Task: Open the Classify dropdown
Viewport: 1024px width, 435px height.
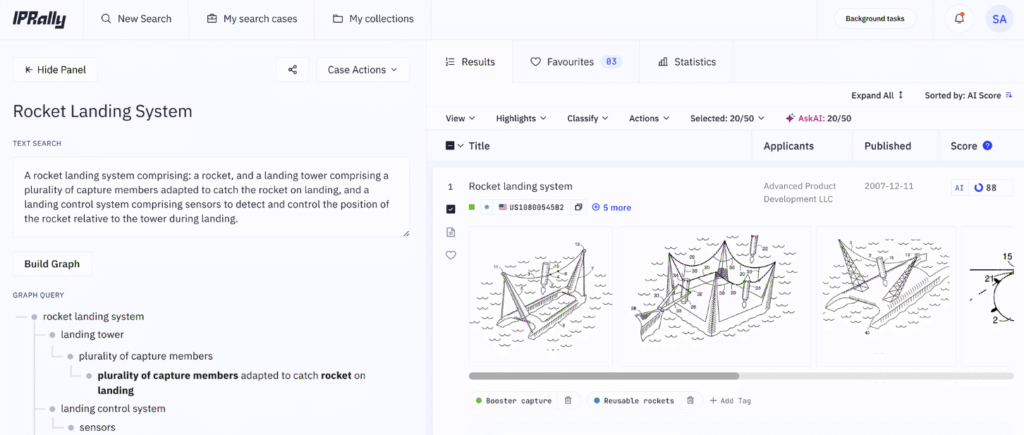Action: pos(588,118)
